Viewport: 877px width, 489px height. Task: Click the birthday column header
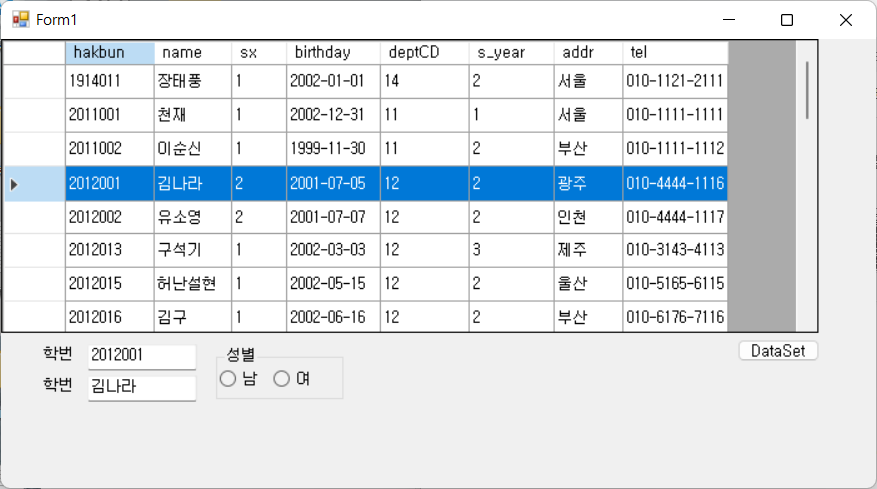click(x=333, y=53)
